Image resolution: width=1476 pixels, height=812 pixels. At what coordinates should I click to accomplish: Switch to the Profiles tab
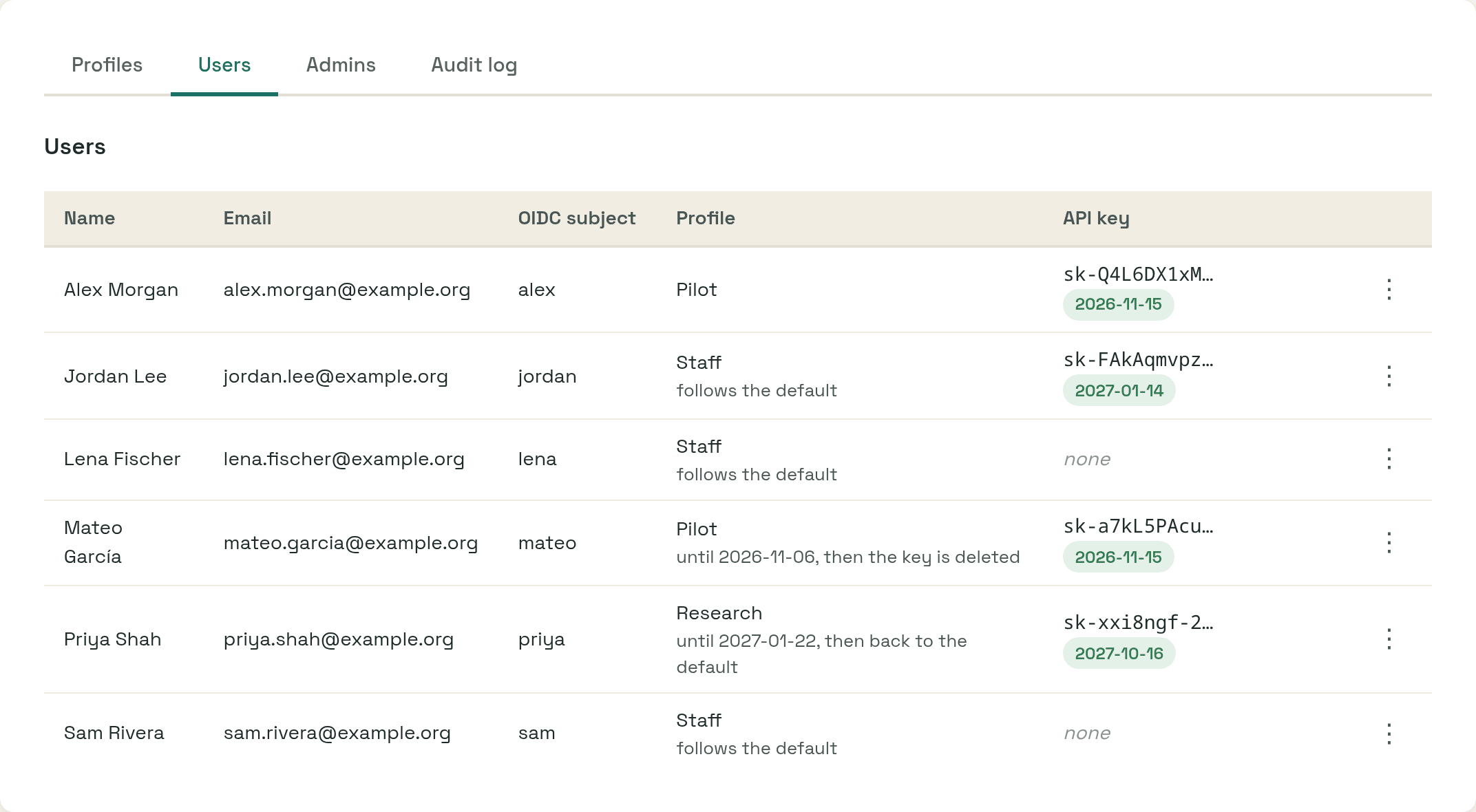pos(107,65)
